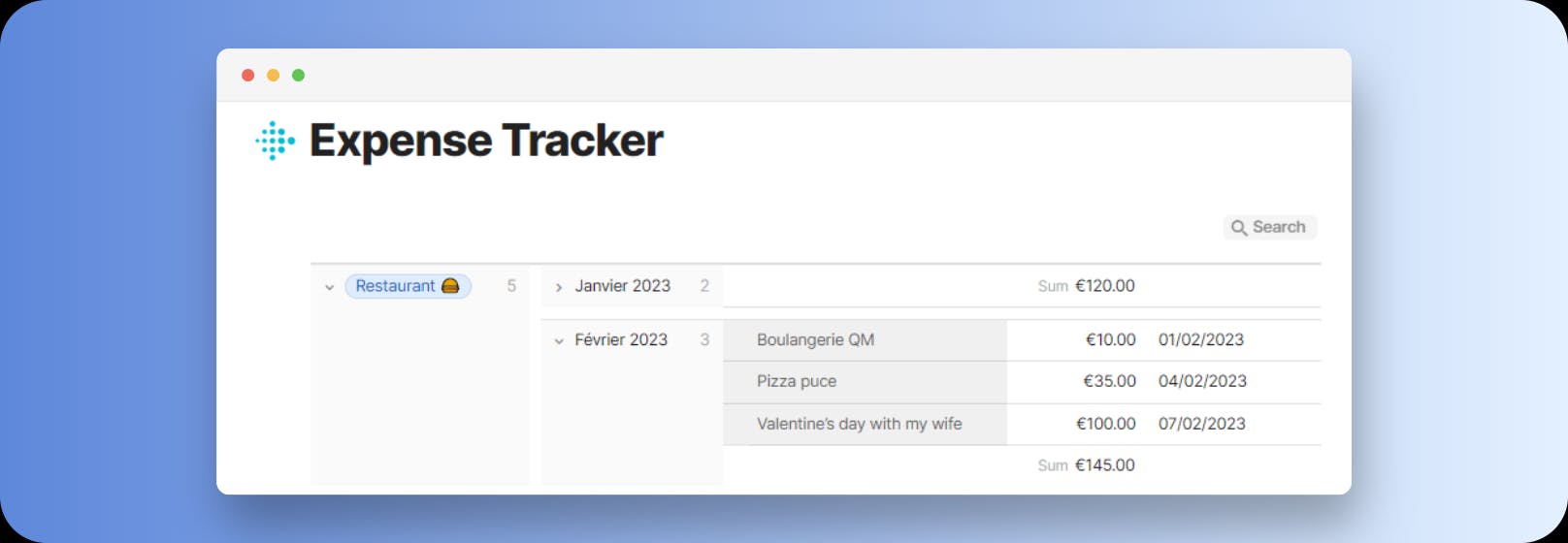1568x543 pixels.
Task: Select the 07/02/2023 date cell
Action: [1202, 424]
